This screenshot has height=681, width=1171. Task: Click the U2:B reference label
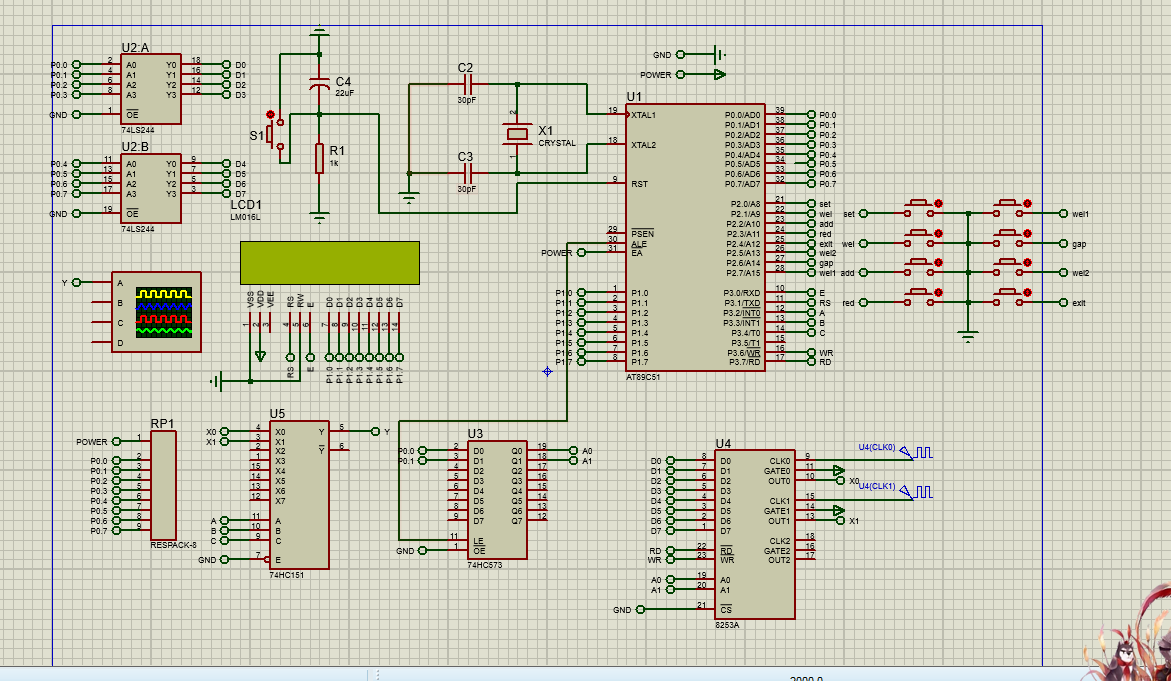point(135,147)
